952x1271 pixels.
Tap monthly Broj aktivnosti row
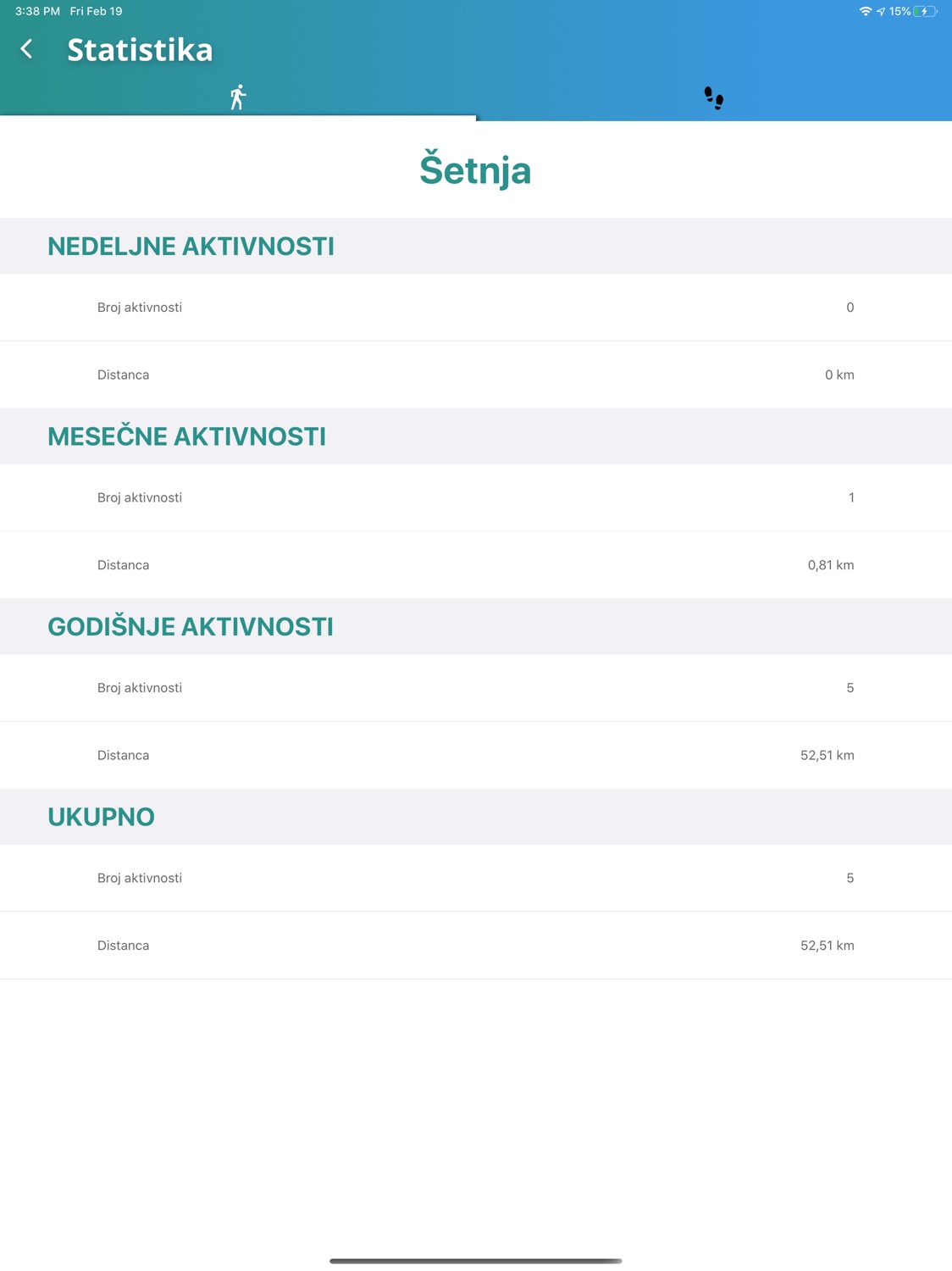[x=476, y=497]
